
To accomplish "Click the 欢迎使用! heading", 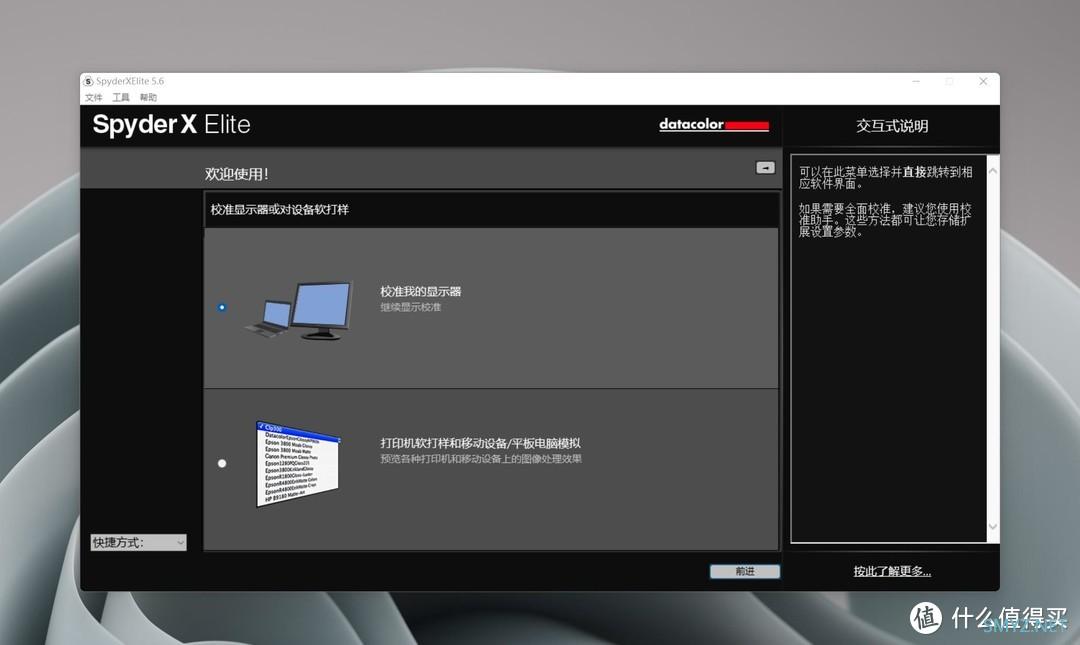I will pos(236,174).
